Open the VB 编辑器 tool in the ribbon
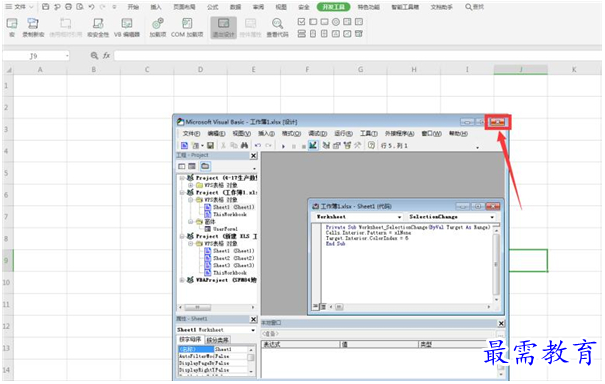605x384 pixels. point(127,27)
